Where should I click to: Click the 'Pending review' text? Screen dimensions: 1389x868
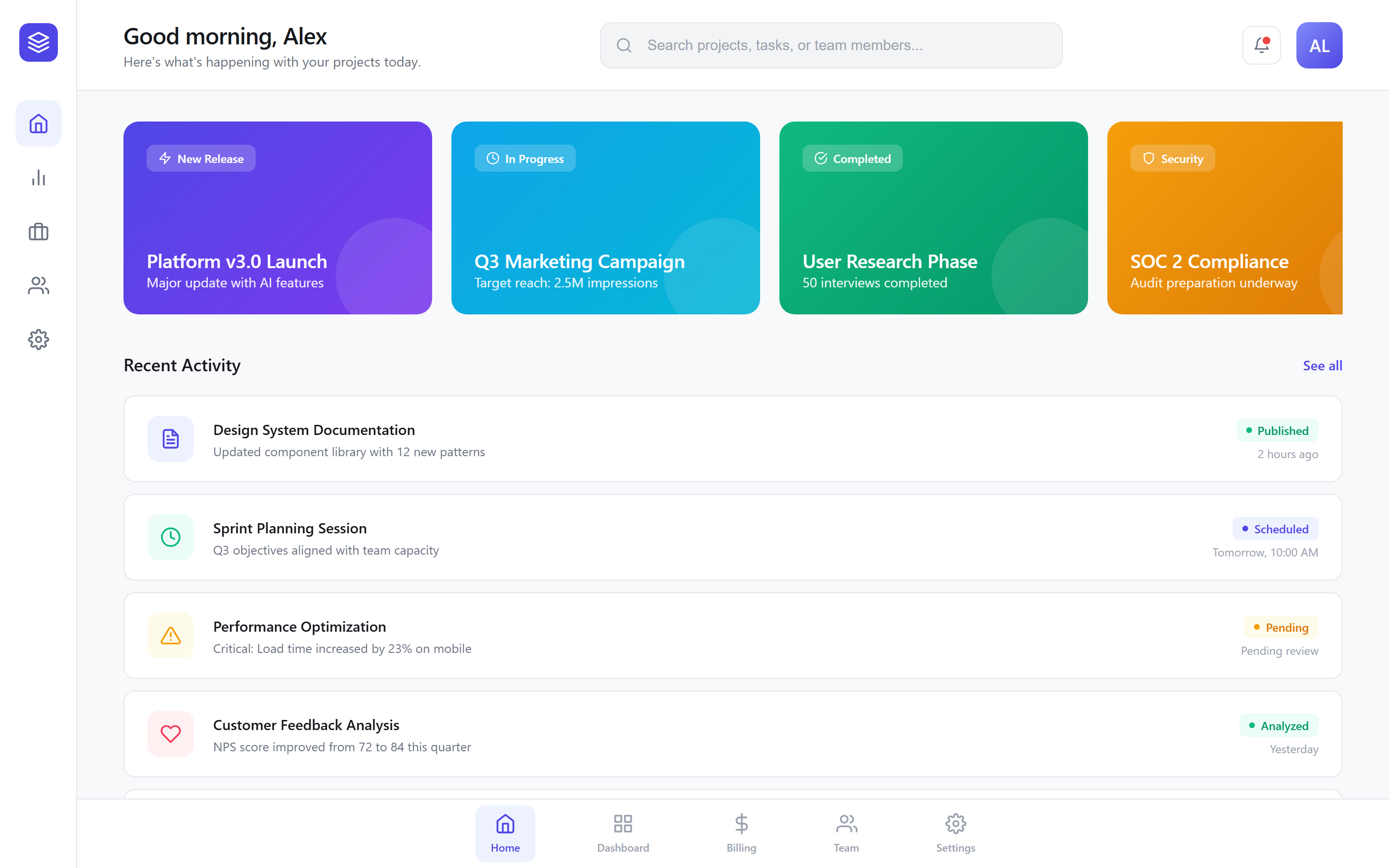(1280, 651)
